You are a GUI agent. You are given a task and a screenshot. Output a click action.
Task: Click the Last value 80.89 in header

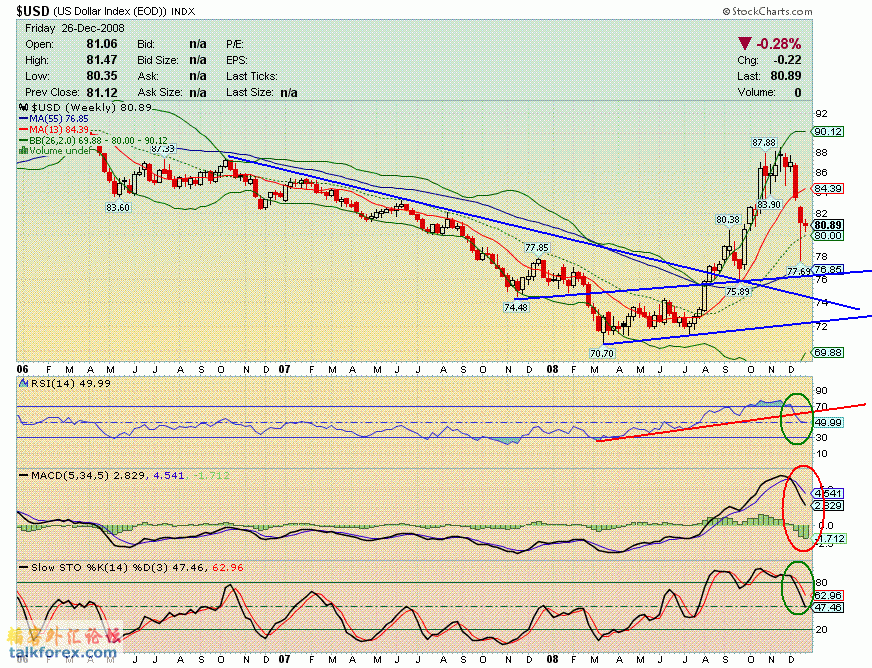click(786, 76)
